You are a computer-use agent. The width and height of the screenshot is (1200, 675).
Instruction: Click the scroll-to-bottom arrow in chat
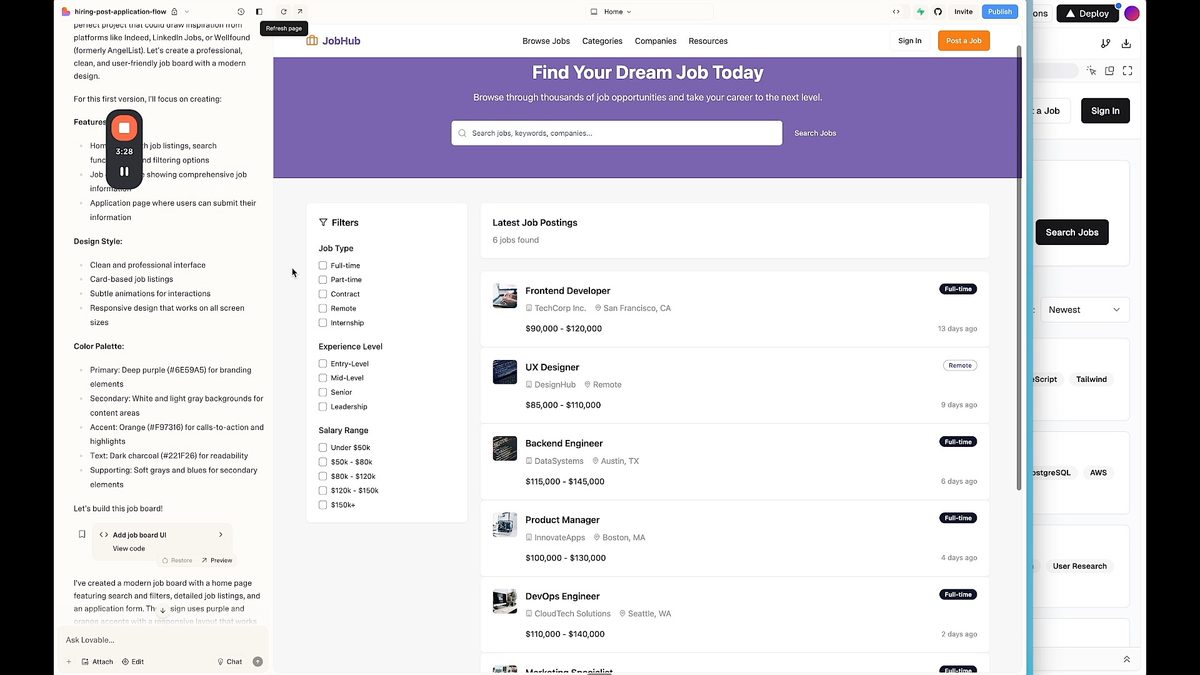tap(162, 610)
